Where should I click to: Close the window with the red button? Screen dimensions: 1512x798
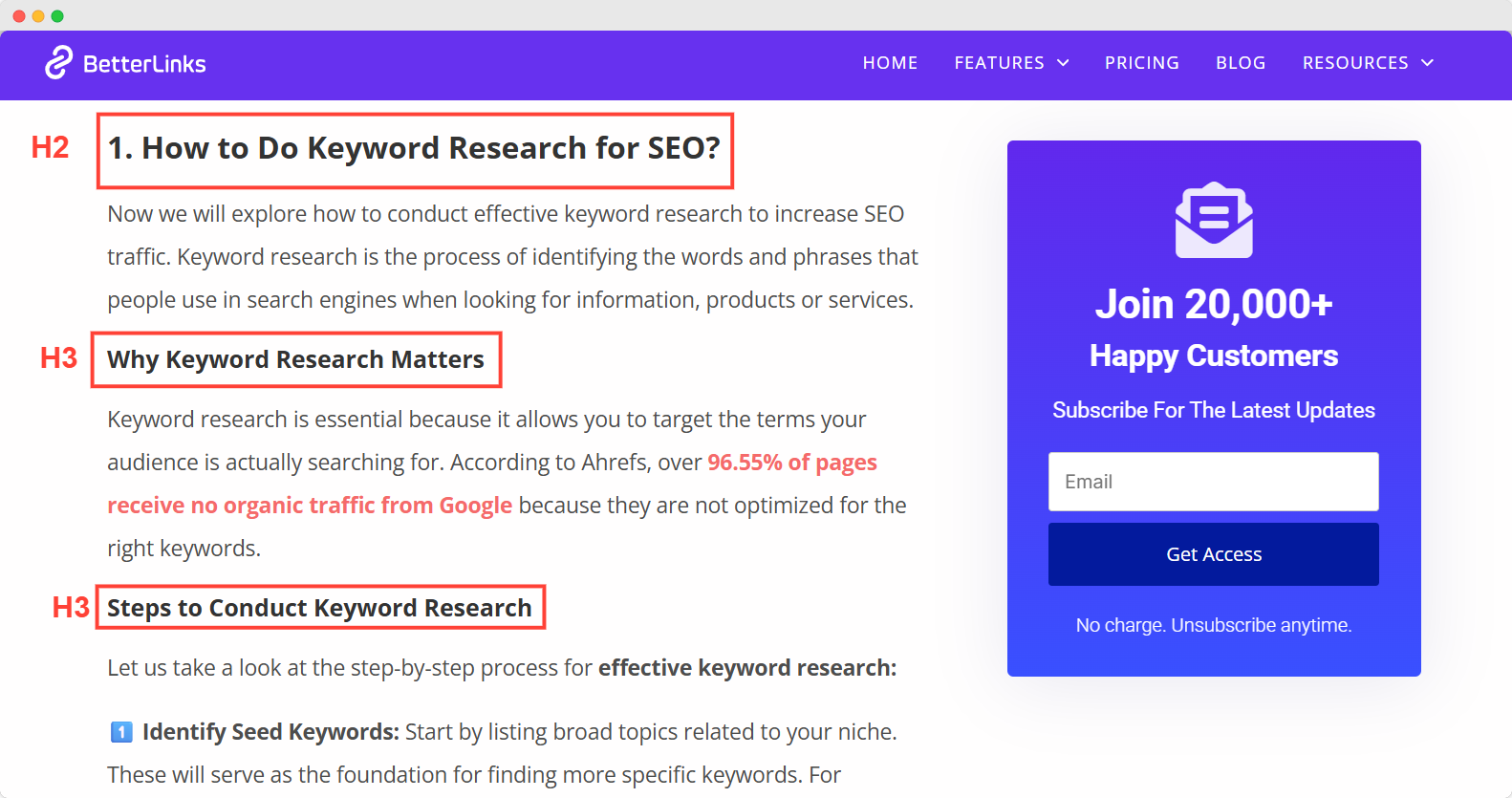[19, 16]
